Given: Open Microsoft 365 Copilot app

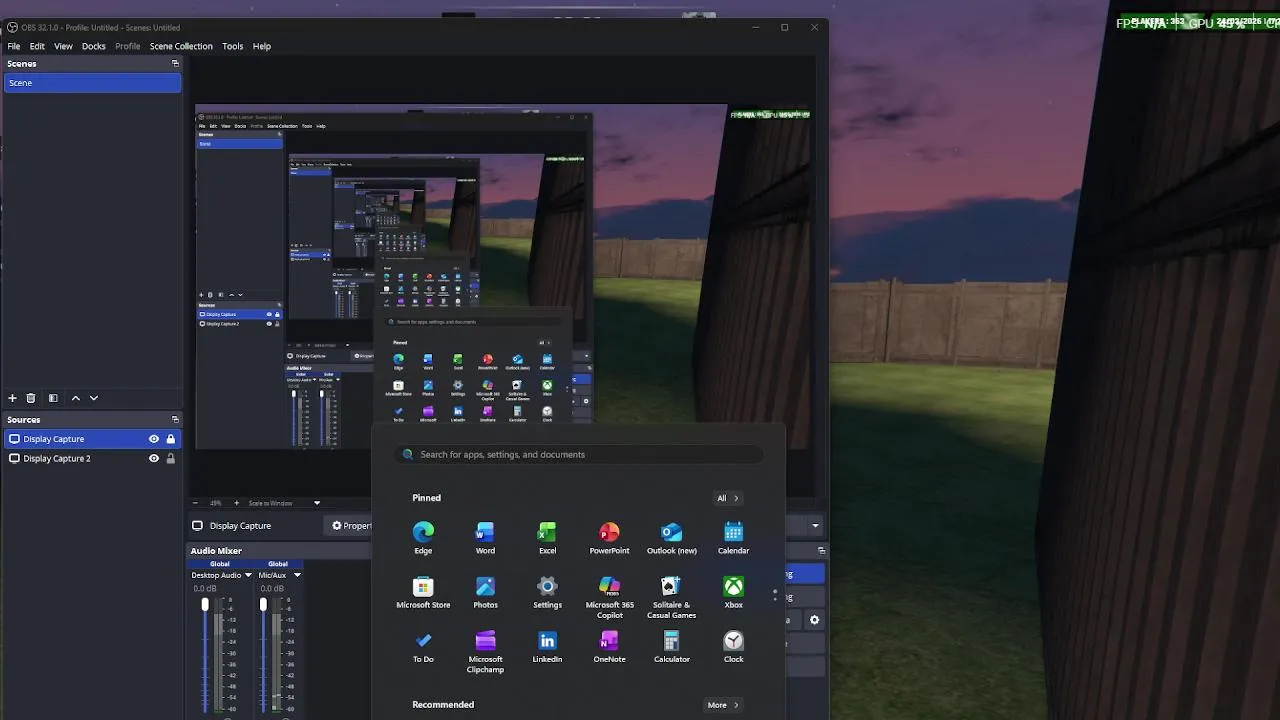Looking at the screenshot, I should 609,597.
